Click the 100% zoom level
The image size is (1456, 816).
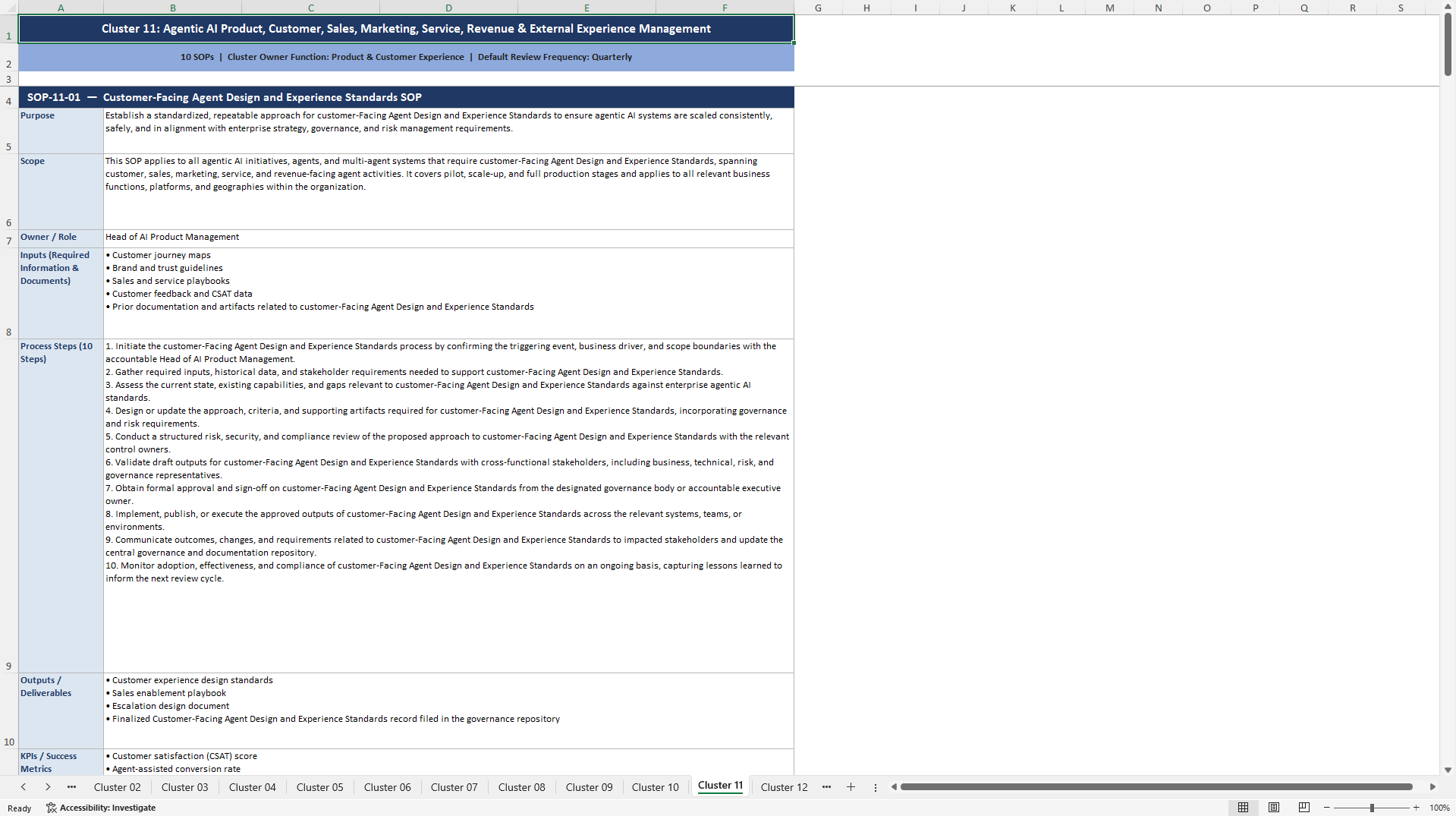[x=1439, y=808]
